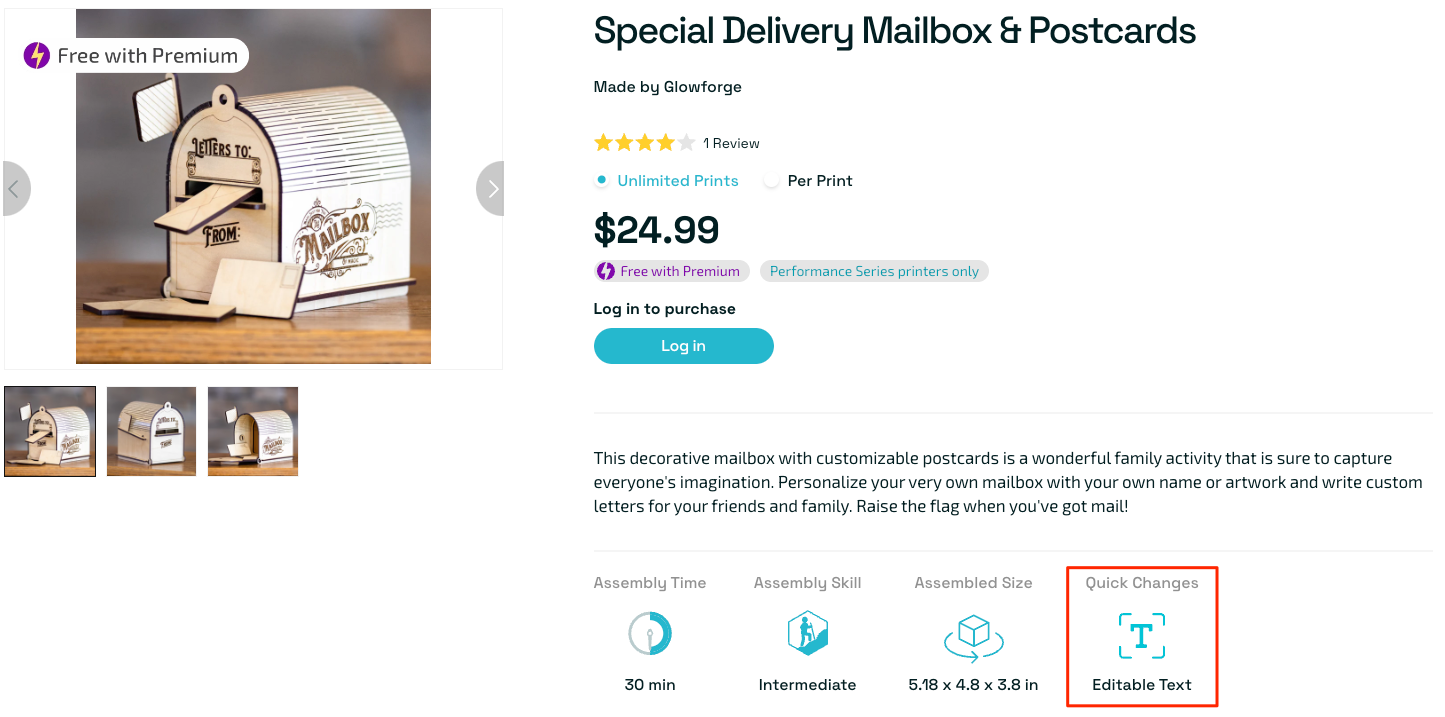Screen dimensions: 1445x717
Task: Show the next product image
Action: [491, 188]
